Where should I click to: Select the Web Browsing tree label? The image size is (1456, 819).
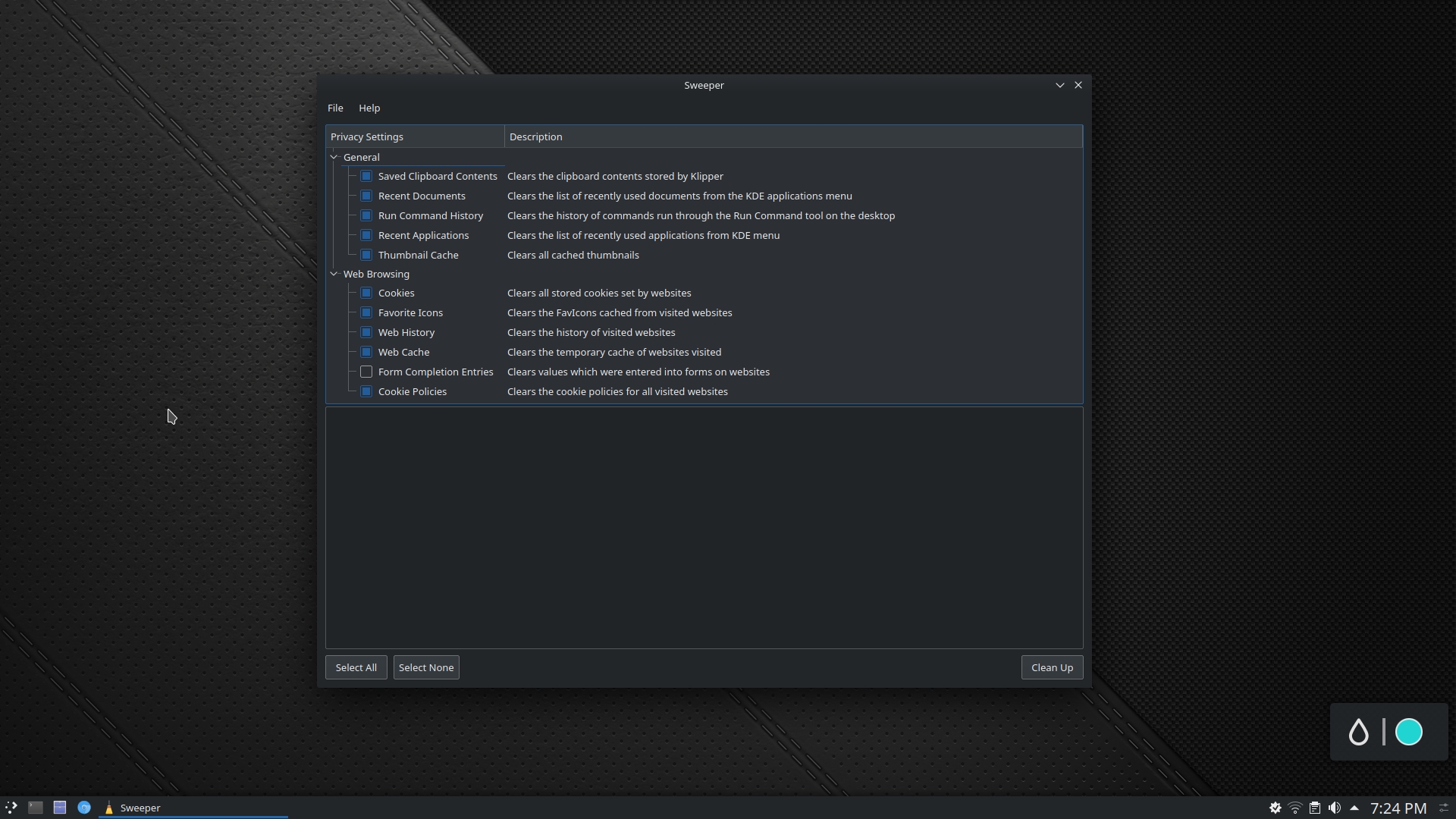[376, 274]
